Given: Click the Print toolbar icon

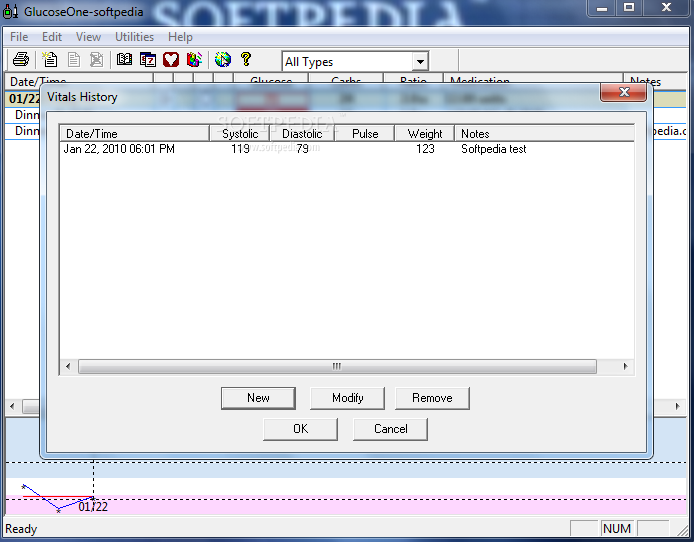Looking at the screenshot, I should click(21, 59).
